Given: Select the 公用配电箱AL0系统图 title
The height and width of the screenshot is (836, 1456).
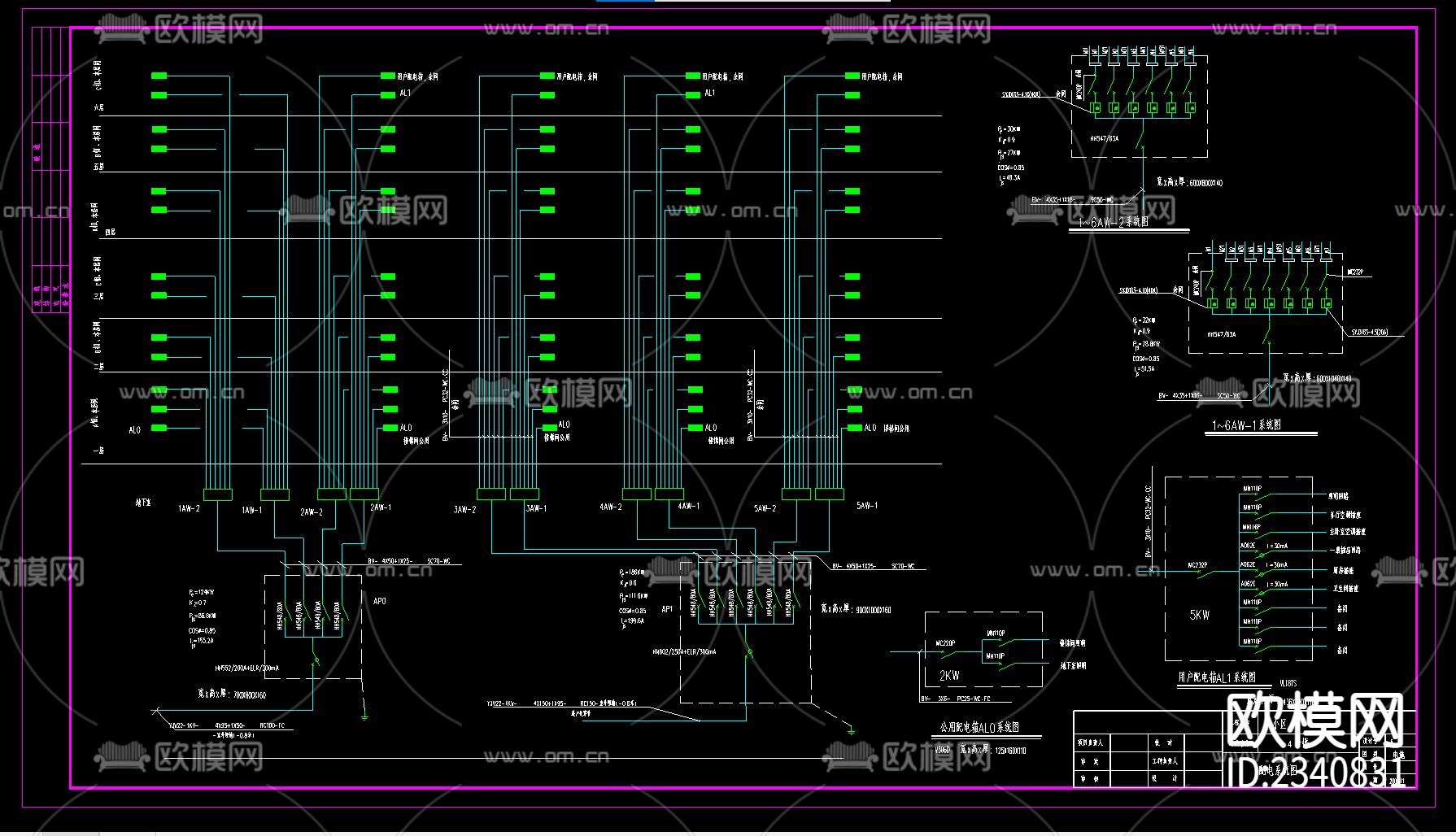Looking at the screenshot, I should click(979, 728).
